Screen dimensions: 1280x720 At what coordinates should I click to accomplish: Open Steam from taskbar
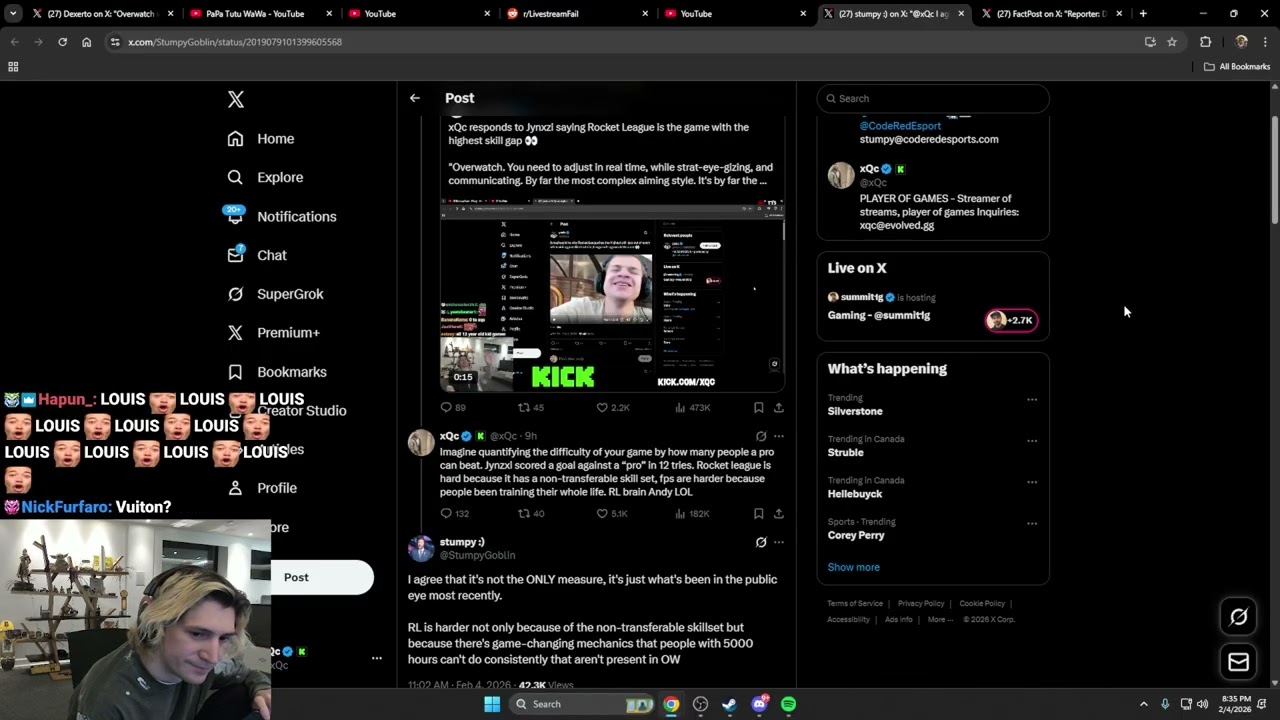(730, 704)
